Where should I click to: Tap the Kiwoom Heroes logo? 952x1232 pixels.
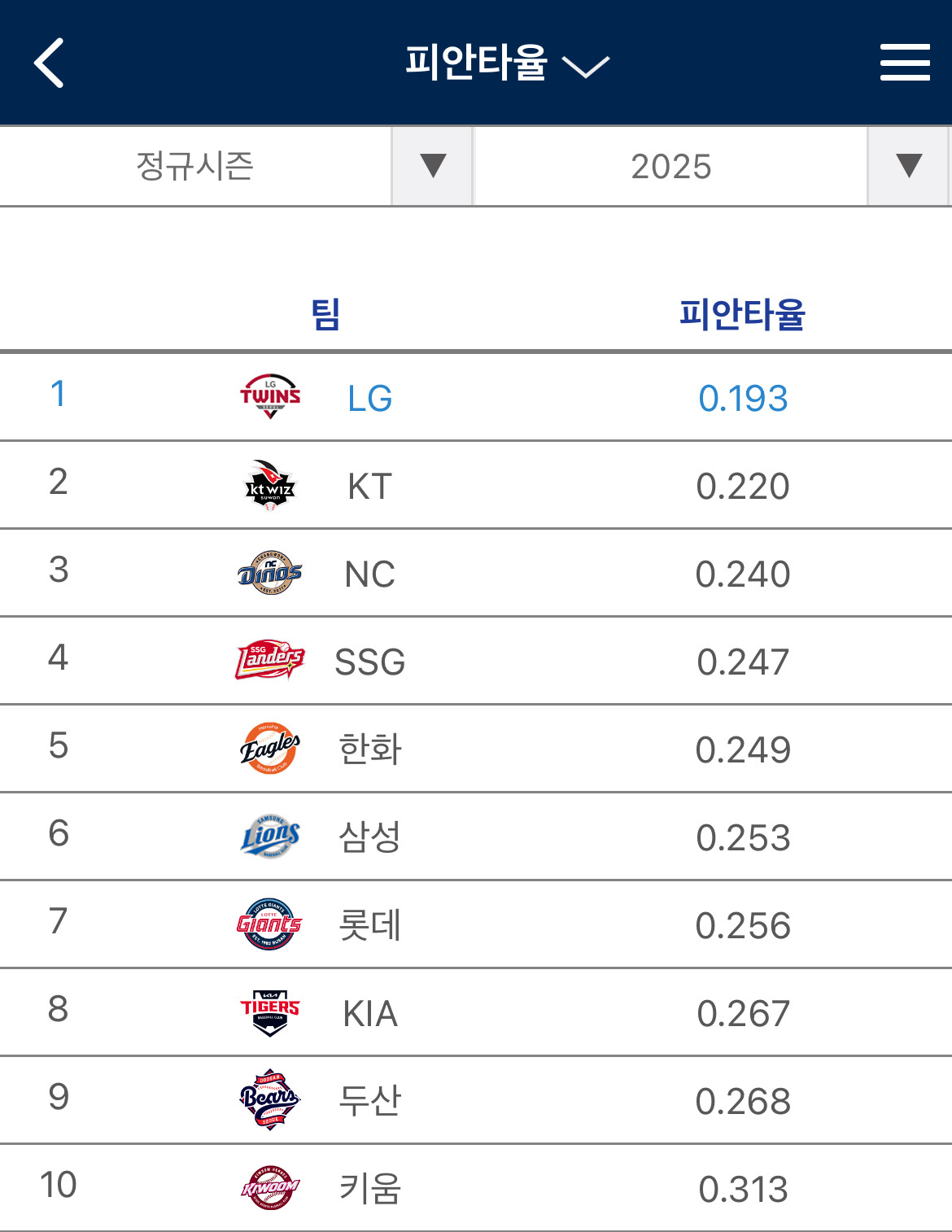point(270,1188)
